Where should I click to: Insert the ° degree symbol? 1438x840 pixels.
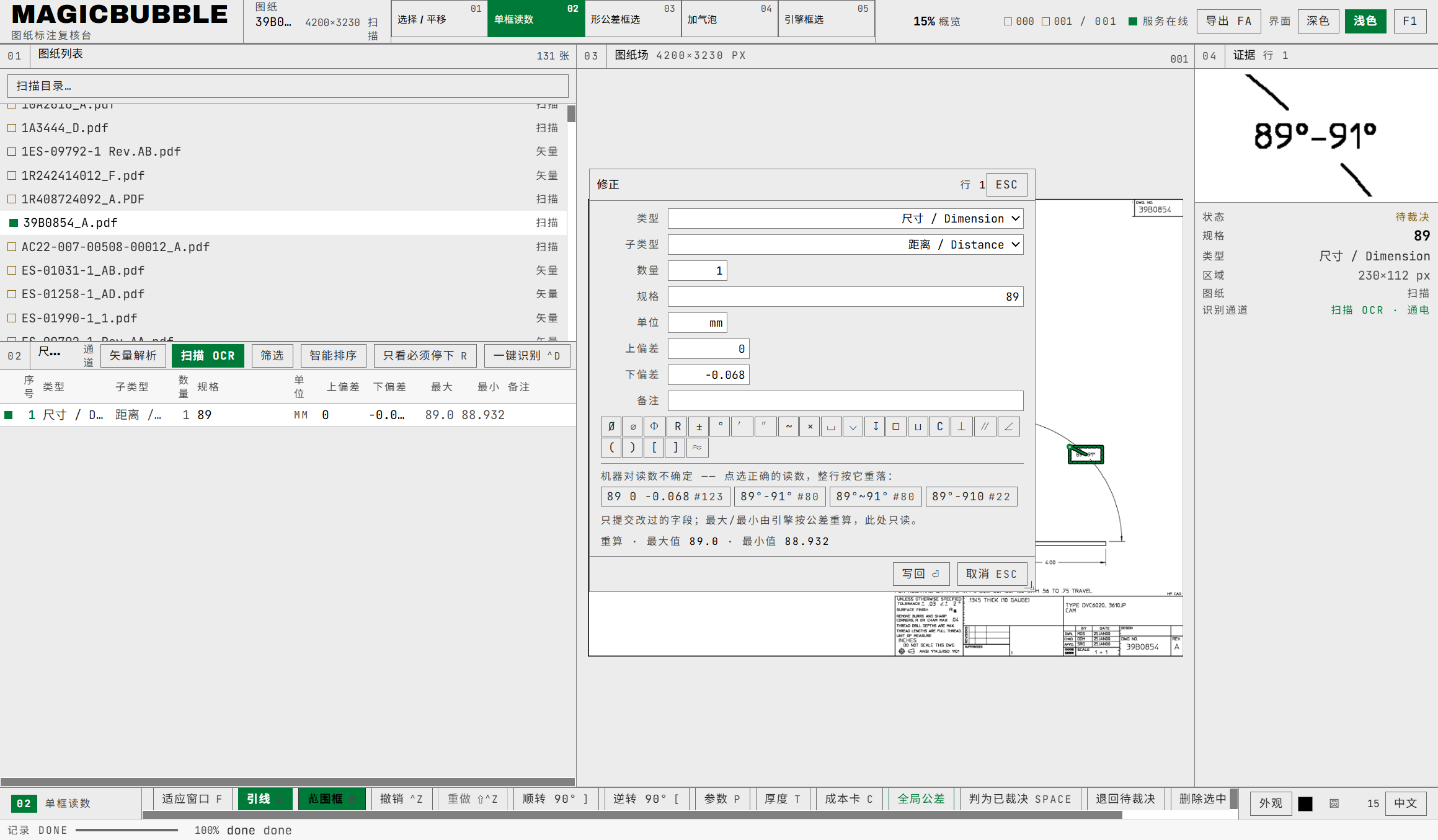tap(720, 427)
